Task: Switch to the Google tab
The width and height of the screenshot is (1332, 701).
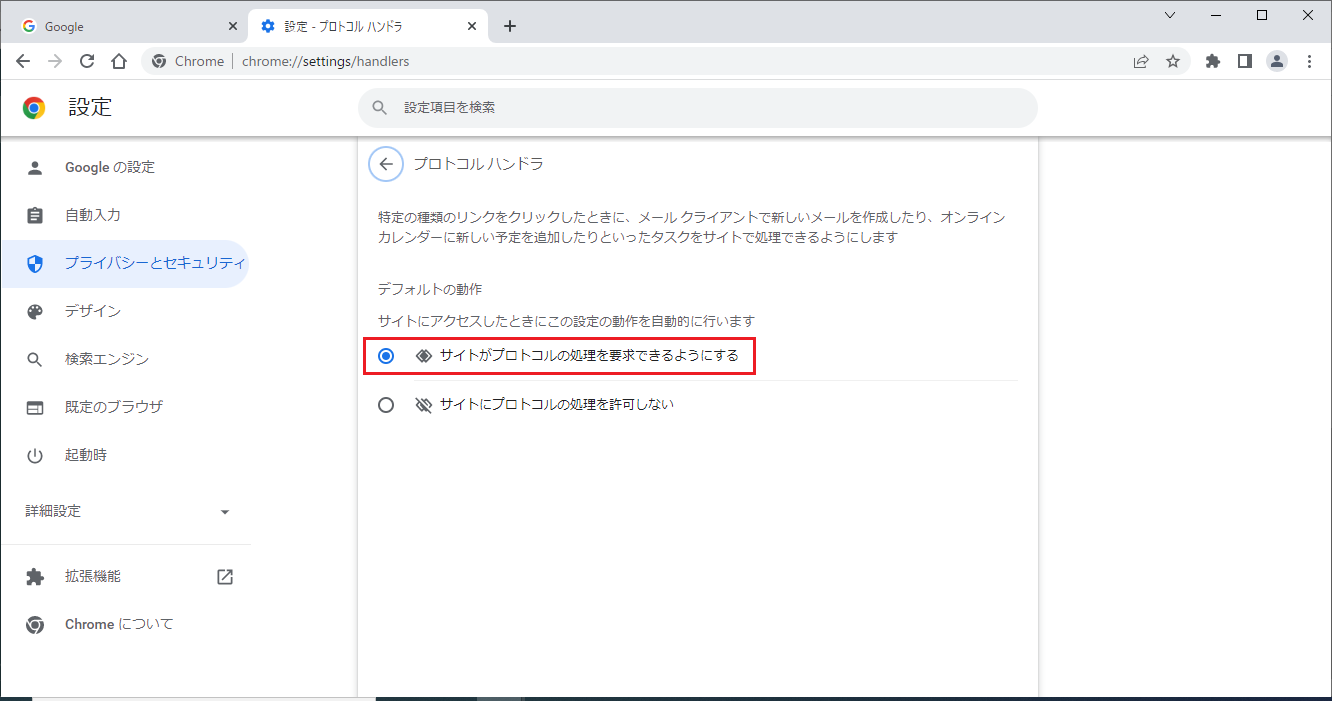Action: click(x=125, y=26)
